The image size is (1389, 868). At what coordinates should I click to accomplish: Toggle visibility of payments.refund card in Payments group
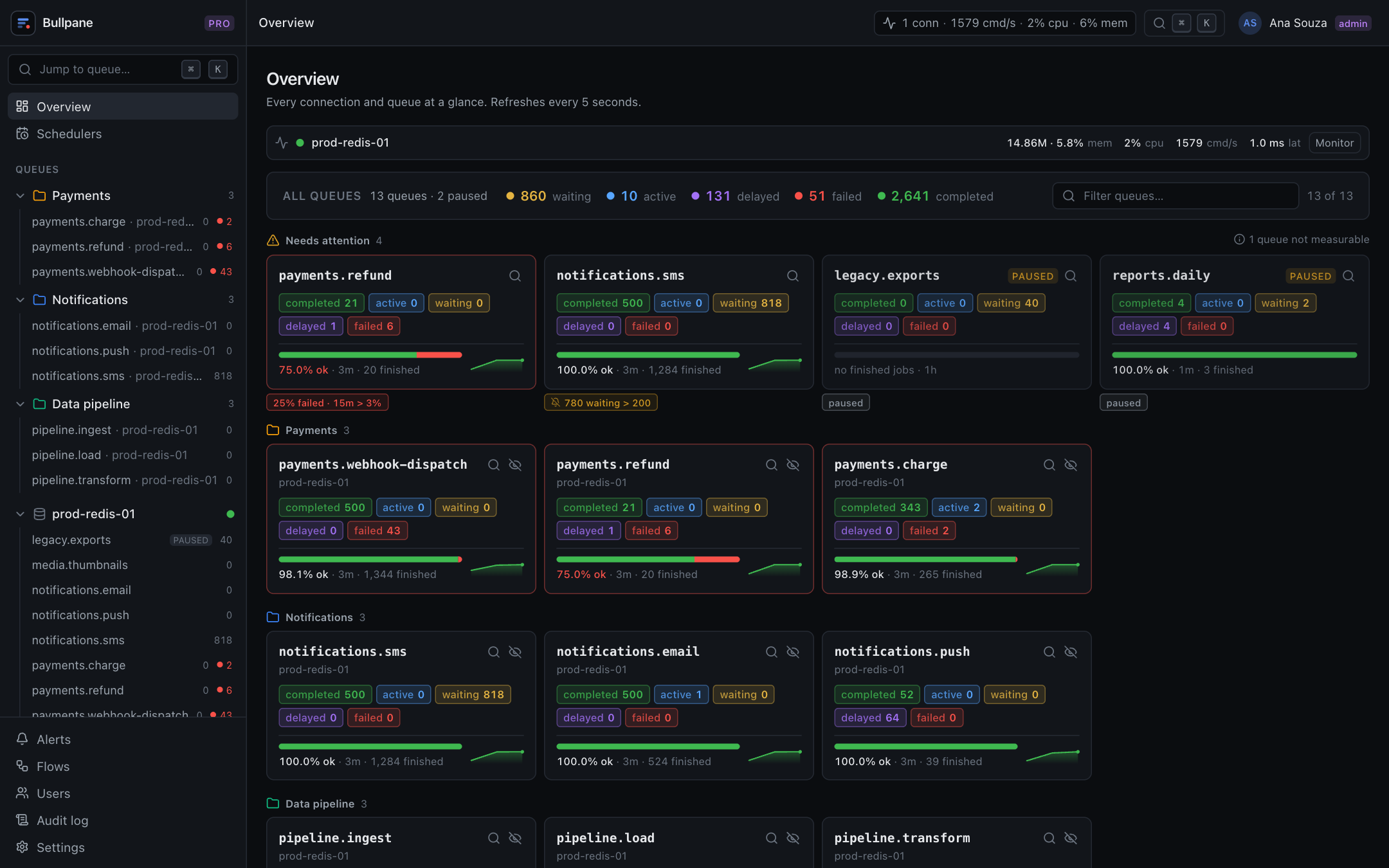793,465
